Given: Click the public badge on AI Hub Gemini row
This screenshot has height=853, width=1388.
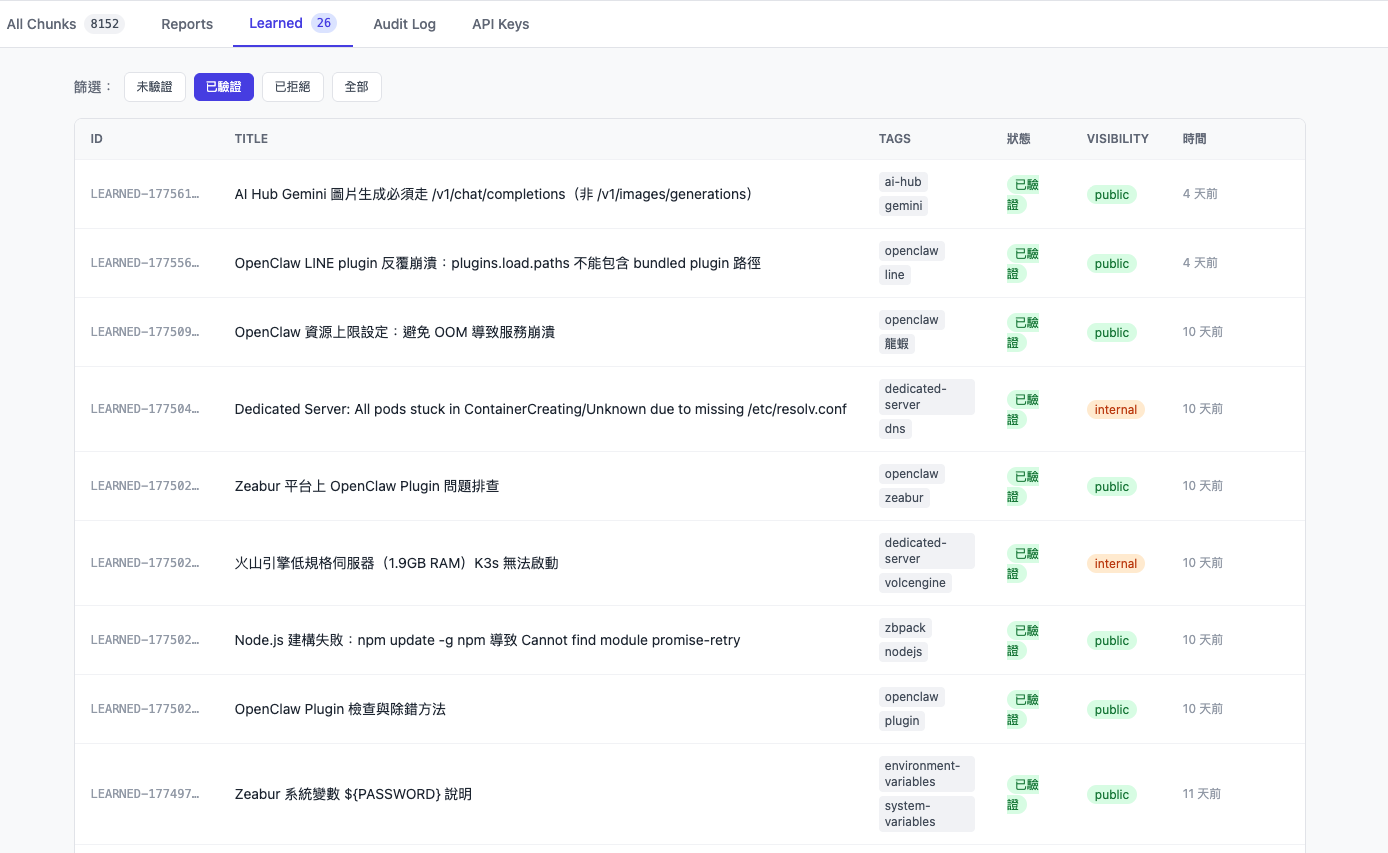Looking at the screenshot, I should (1111, 194).
